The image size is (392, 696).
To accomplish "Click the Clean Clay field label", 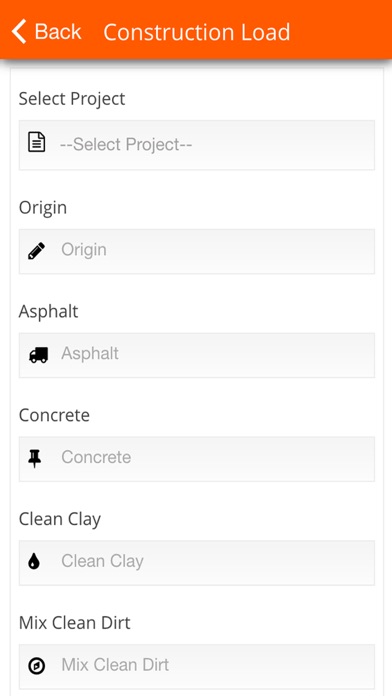I will tap(60, 519).
